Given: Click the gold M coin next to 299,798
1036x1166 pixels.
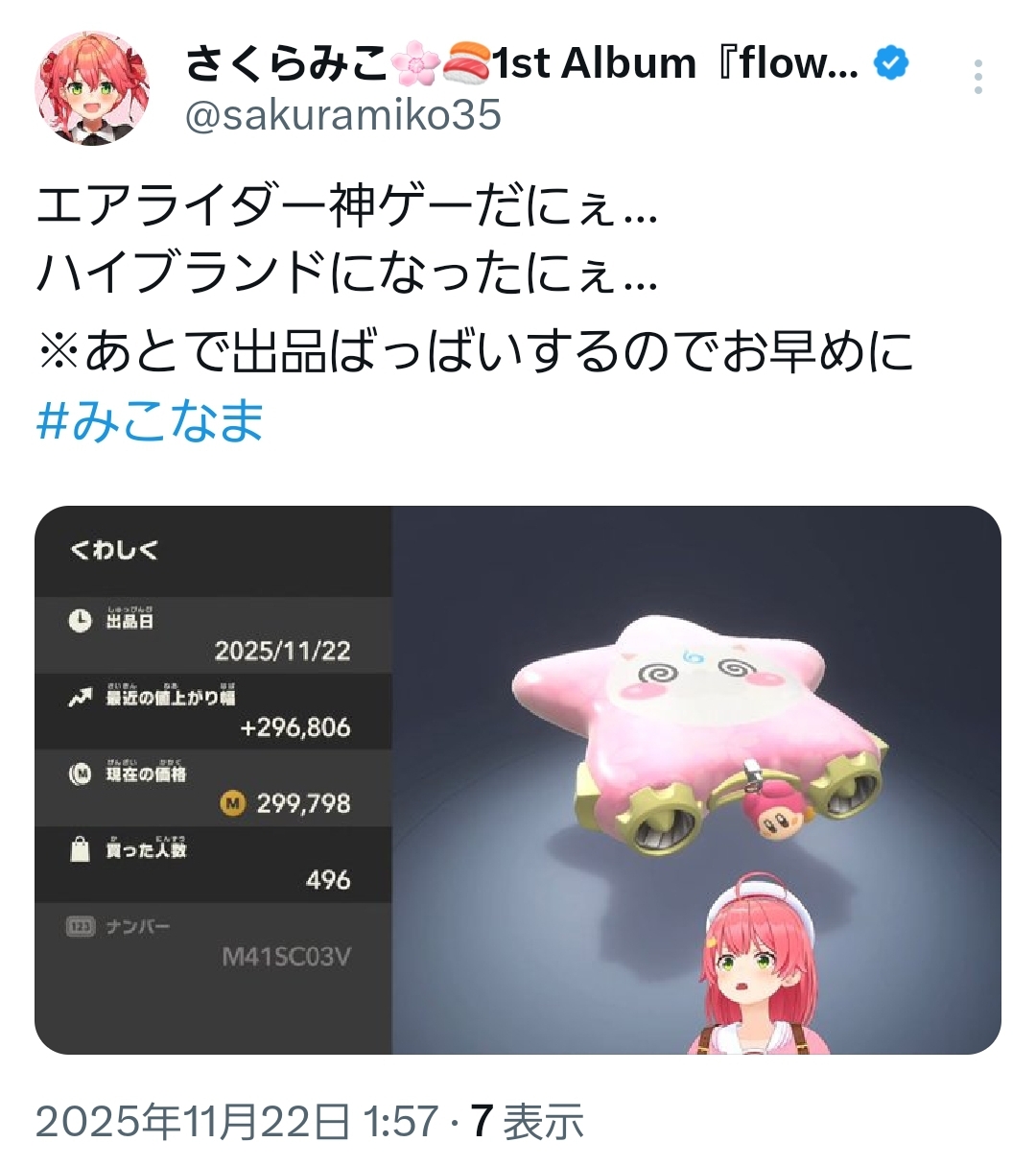Looking at the screenshot, I should click(233, 802).
